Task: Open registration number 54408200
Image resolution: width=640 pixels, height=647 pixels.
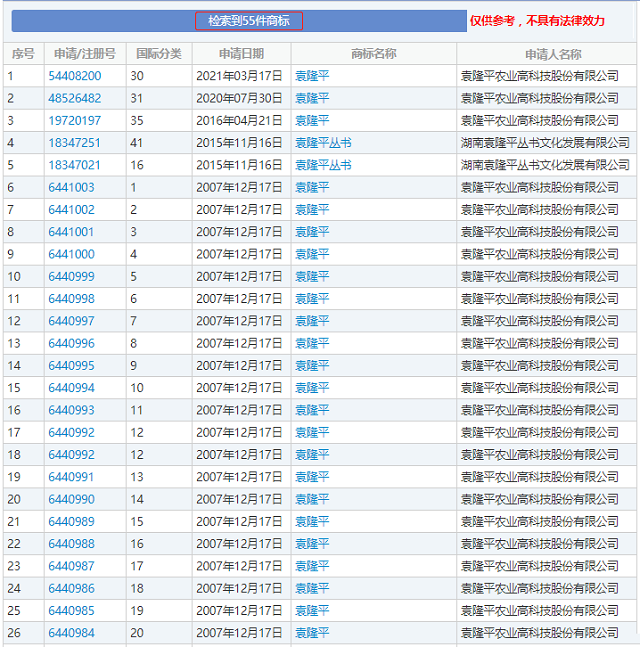Action: (75, 76)
